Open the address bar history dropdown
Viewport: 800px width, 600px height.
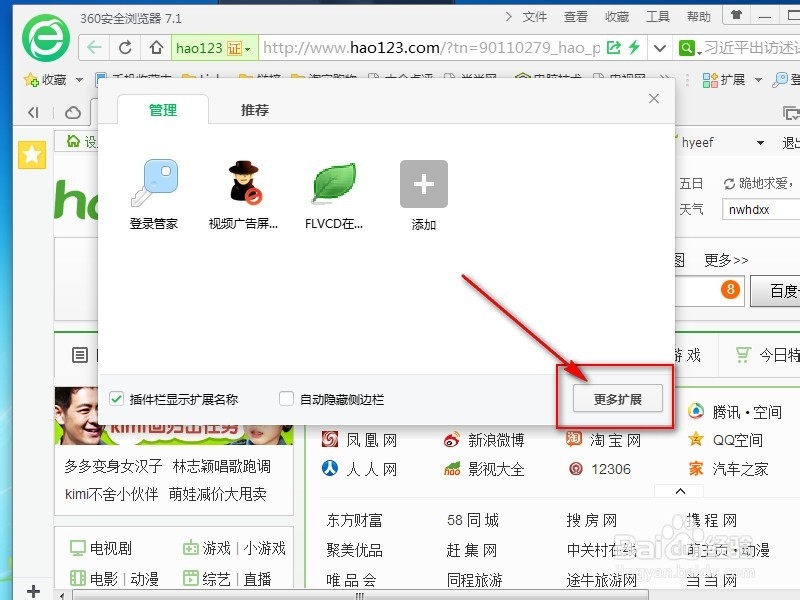click(660, 48)
